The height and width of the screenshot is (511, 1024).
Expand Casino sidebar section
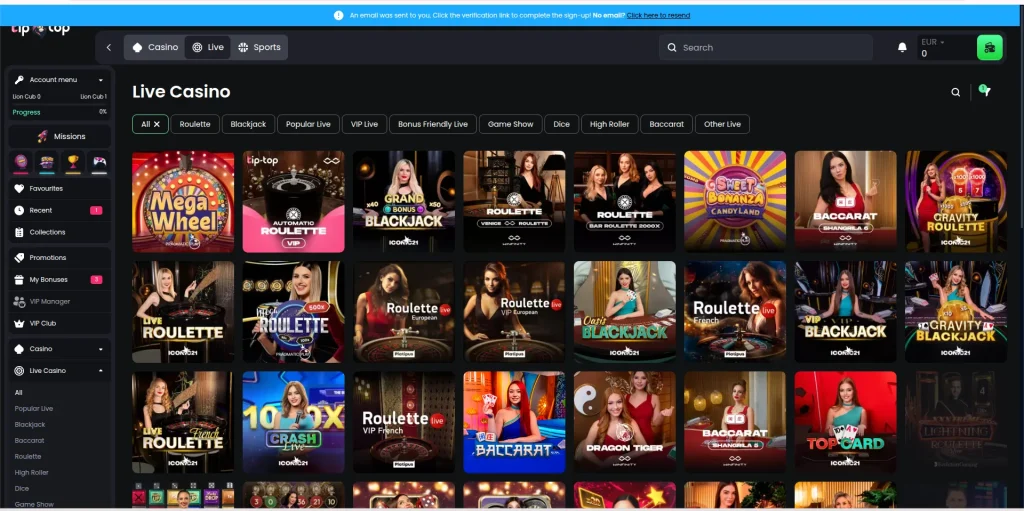pyautogui.click(x=59, y=349)
